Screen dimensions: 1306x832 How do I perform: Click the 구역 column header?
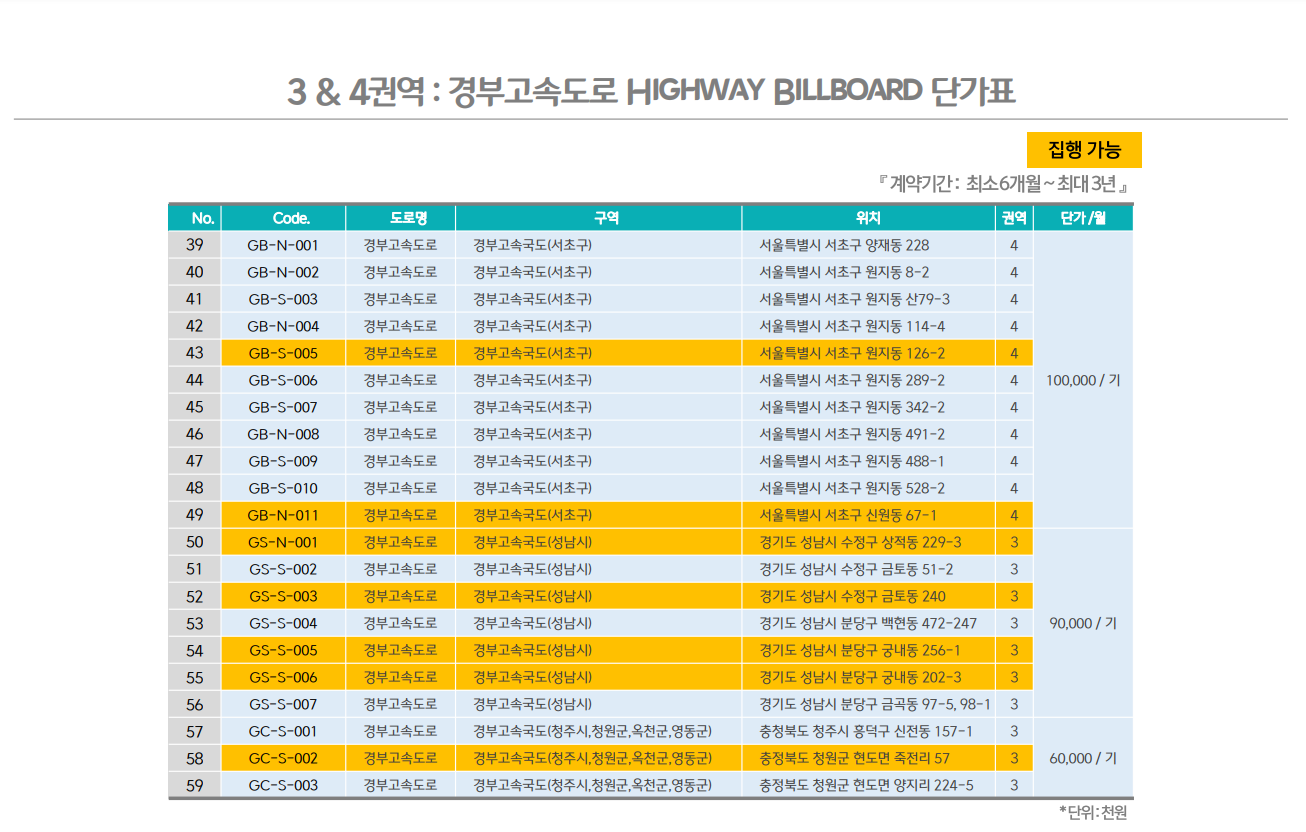599,218
